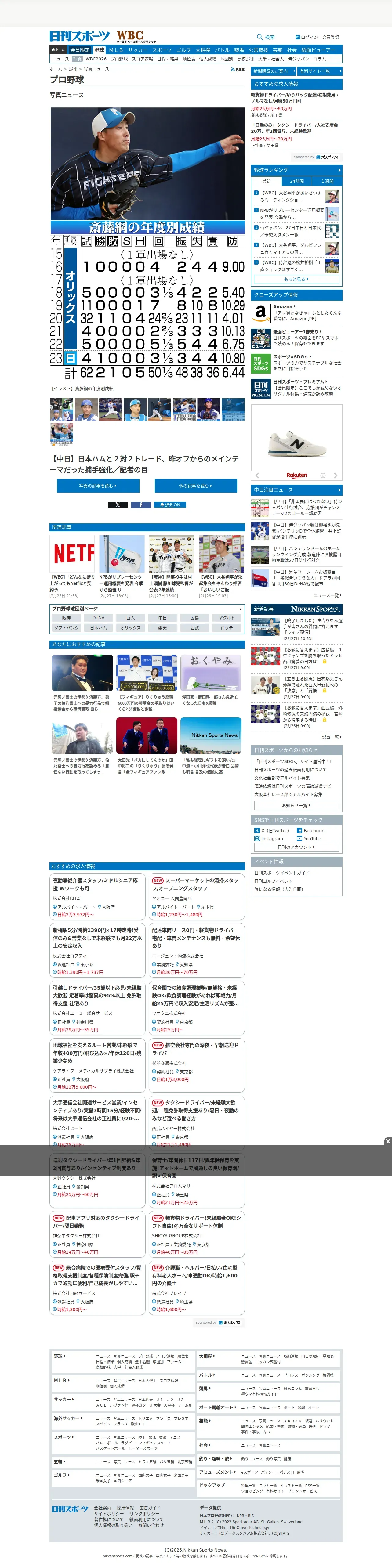This screenshot has height=1568, width=392.
Task: Click previous arrow in Rakuten ad
Action: point(257,475)
